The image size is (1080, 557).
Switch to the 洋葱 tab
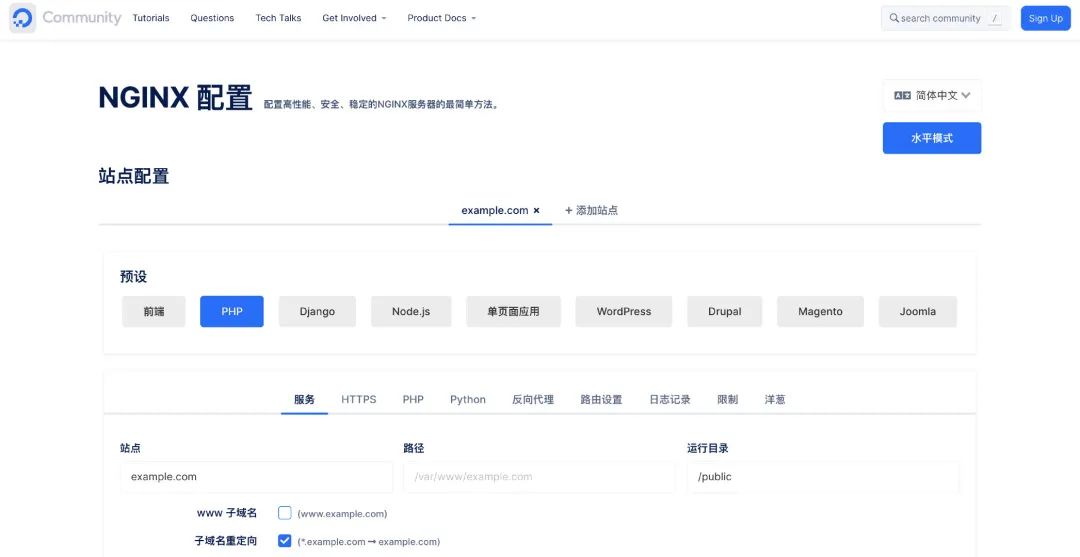(775, 399)
